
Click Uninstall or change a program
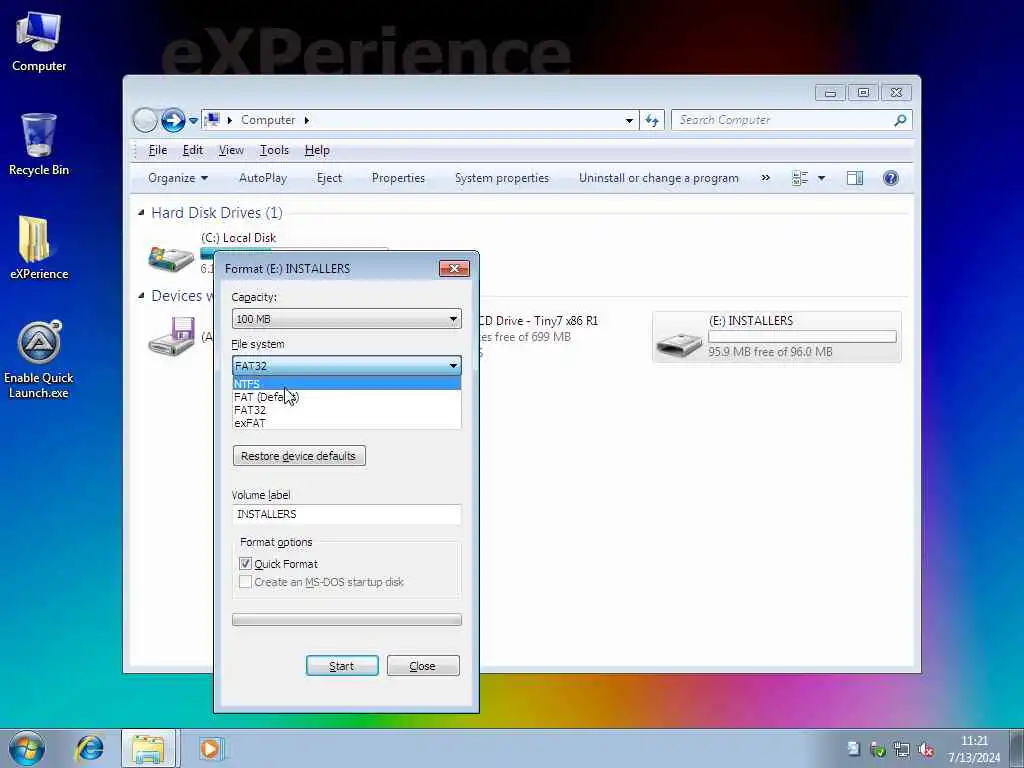coord(659,178)
